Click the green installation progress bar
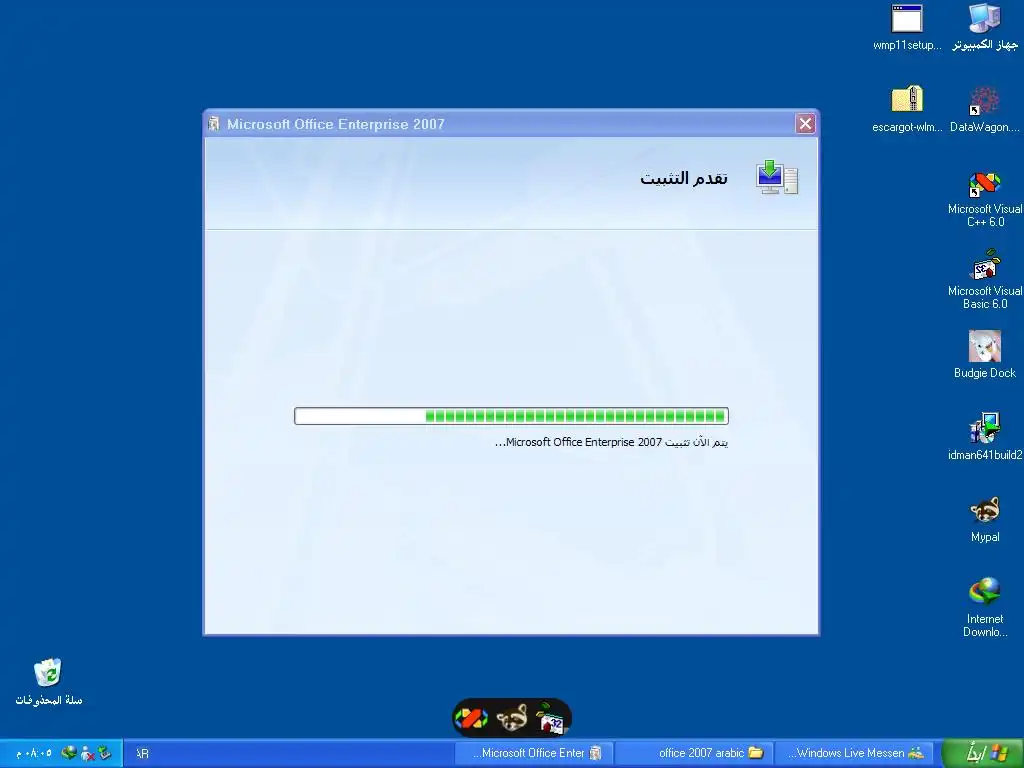This screenshot has height=768, width=1024. (511, 416)
